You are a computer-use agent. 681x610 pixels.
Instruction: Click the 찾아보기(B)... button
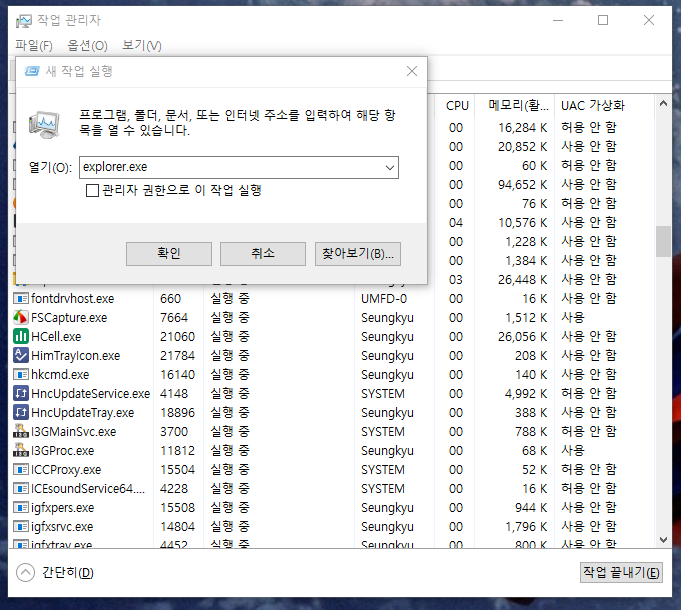[x=357, y=254]
